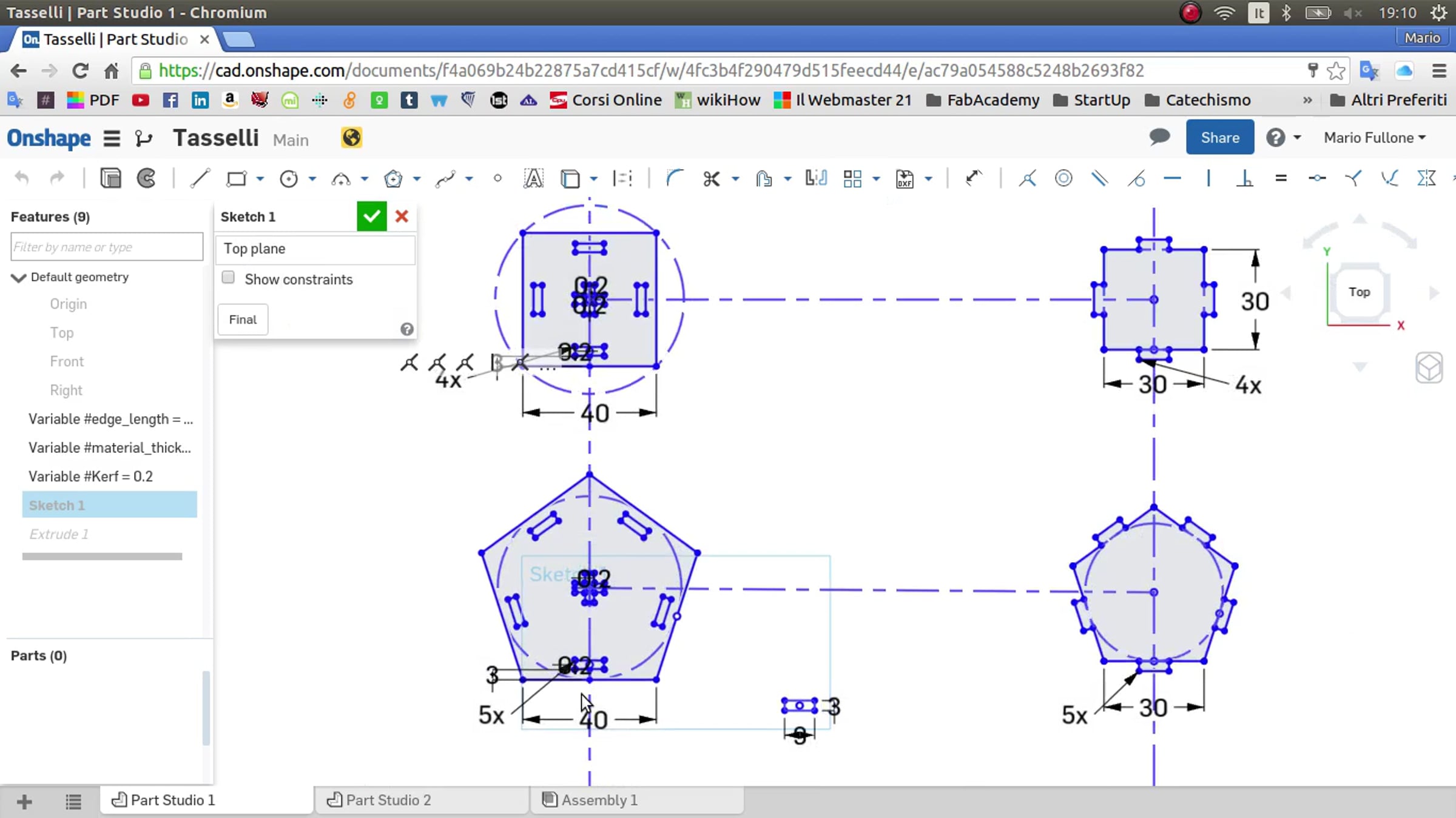Viewport: 1456px width, 818px height.
Task: Open the Trim tool dropdown arrow
Action: 735,179
